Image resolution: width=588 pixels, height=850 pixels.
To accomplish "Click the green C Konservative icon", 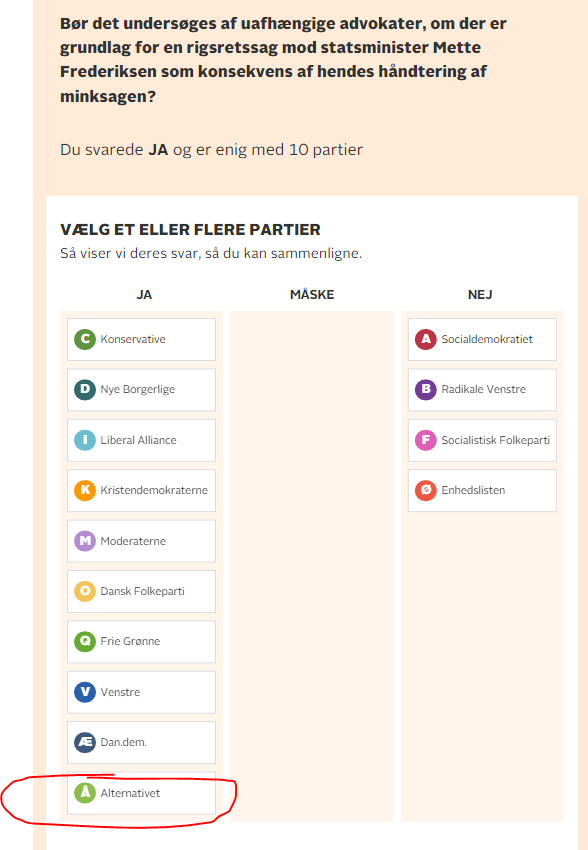I will click(85, 339).
